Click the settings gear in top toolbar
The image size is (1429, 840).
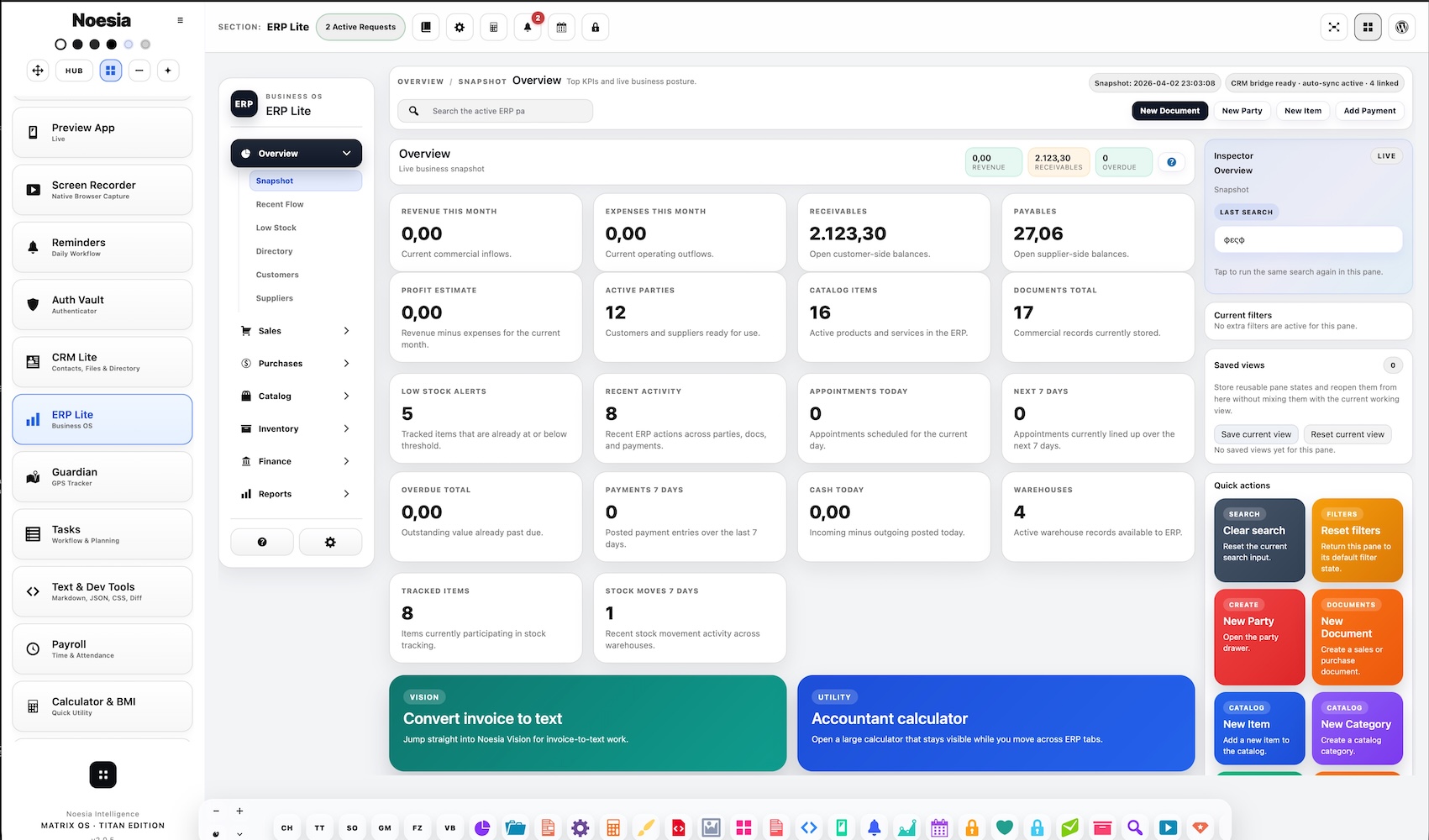coord(460,27)
